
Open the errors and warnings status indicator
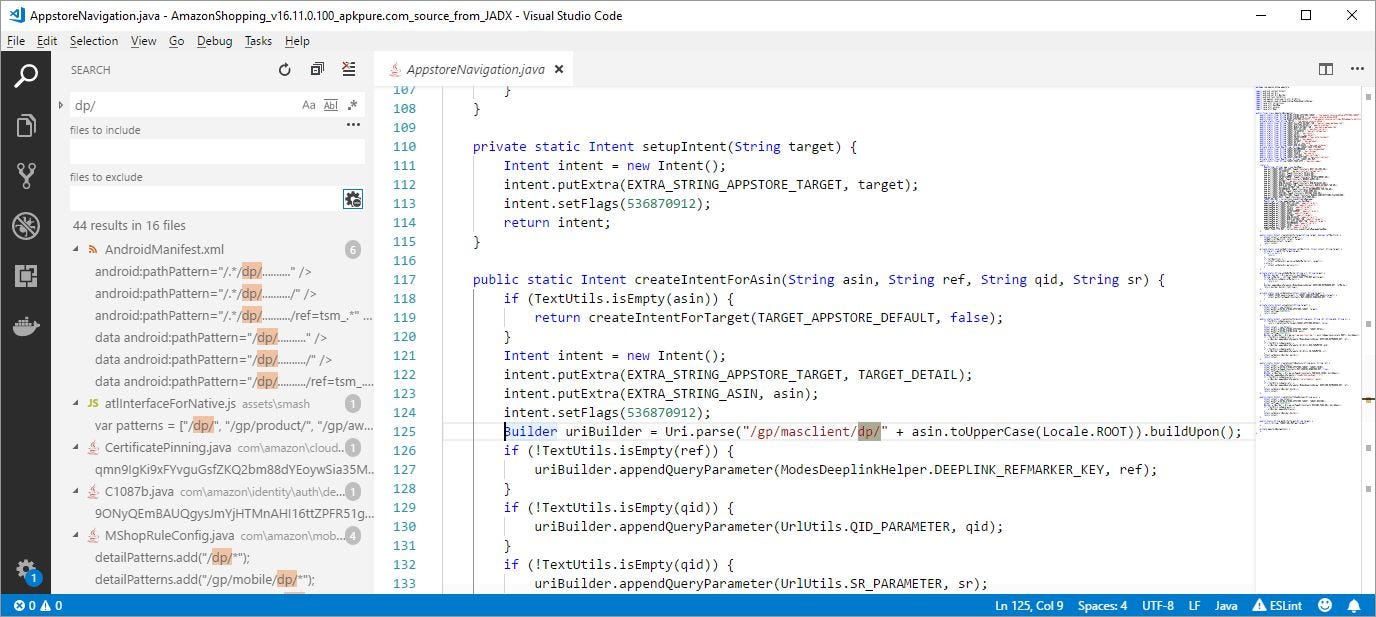38,605
